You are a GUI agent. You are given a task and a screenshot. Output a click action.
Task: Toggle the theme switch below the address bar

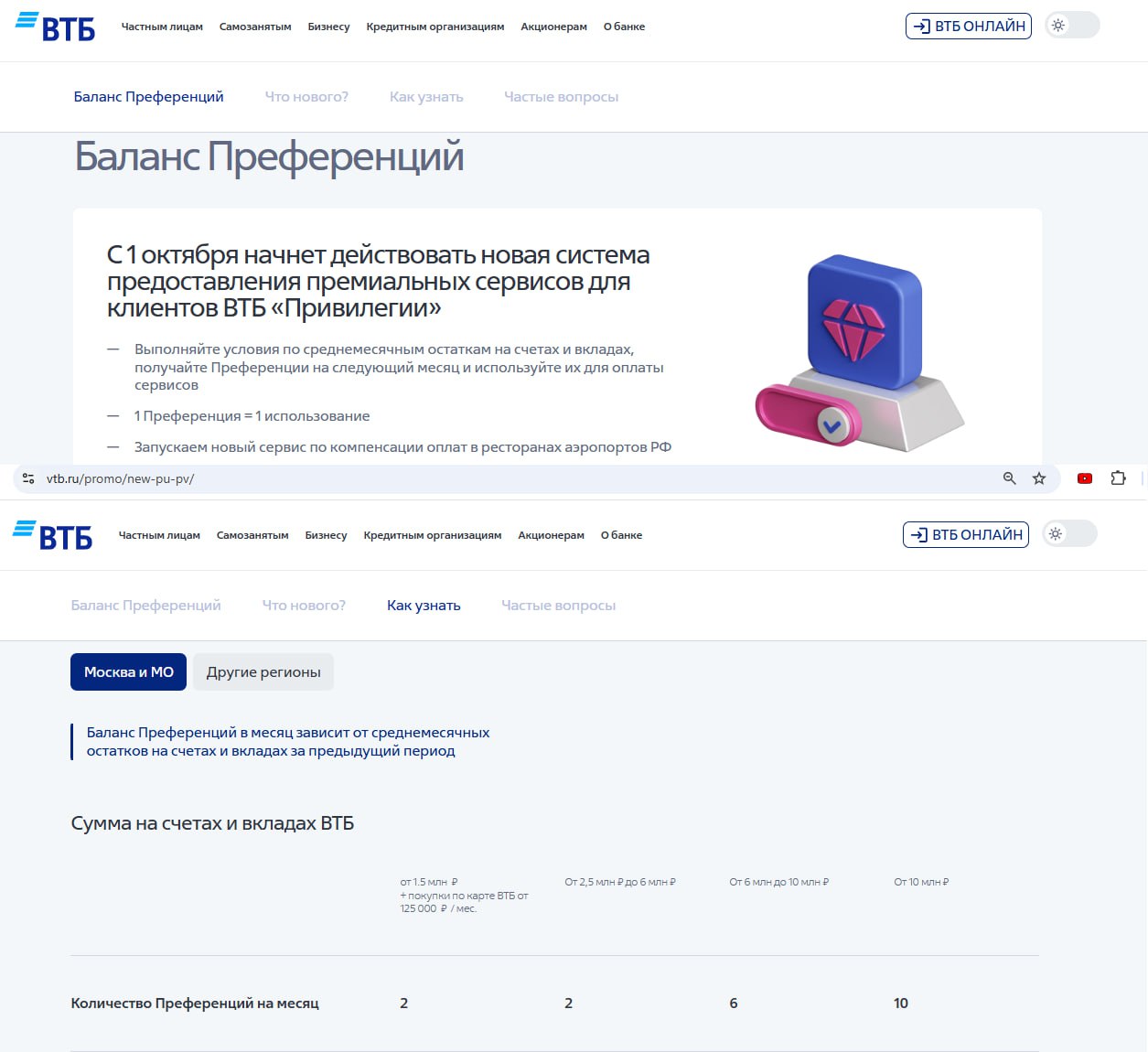point(1068,534)
